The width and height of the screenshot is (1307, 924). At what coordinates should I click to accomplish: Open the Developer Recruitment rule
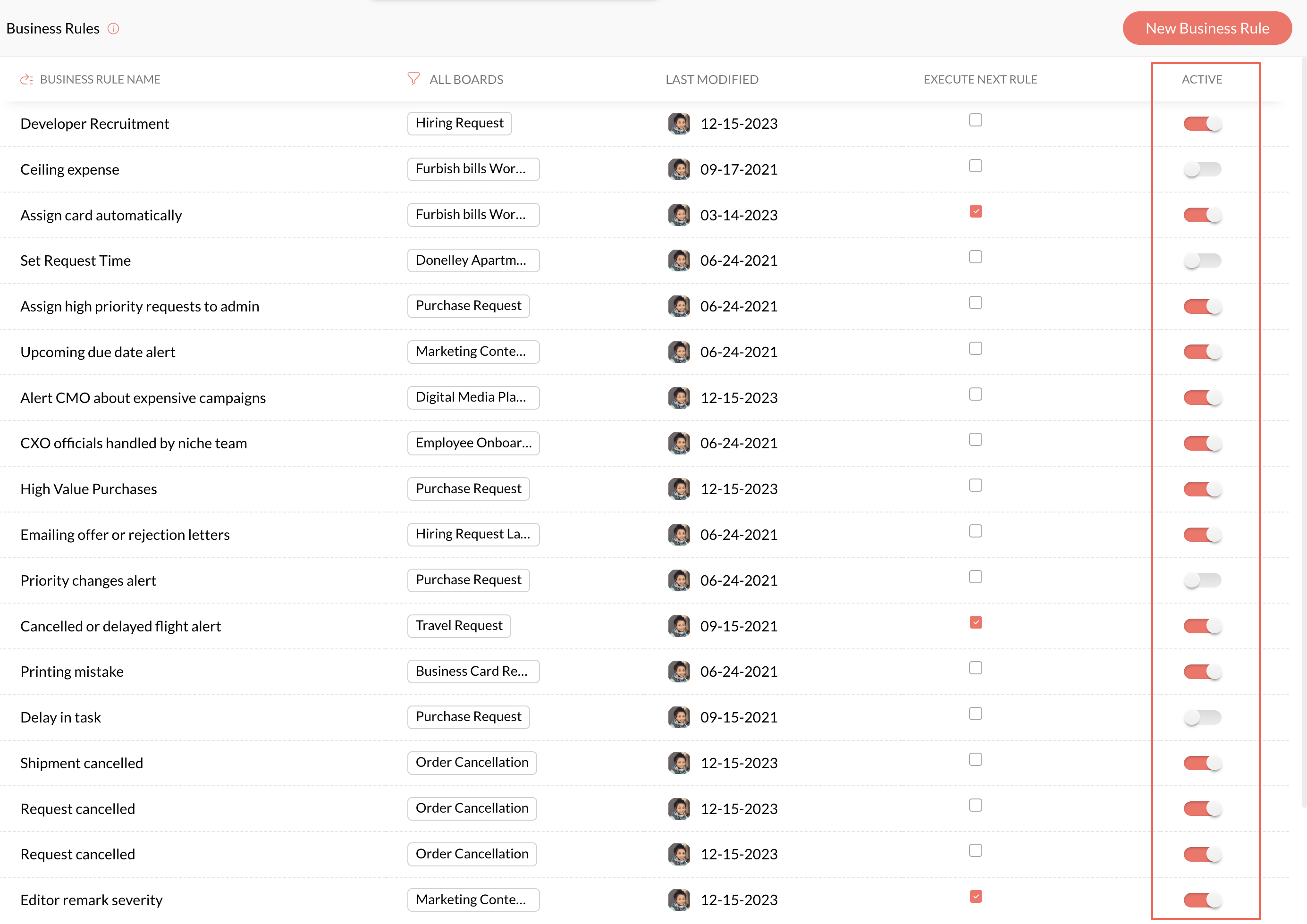94,124
